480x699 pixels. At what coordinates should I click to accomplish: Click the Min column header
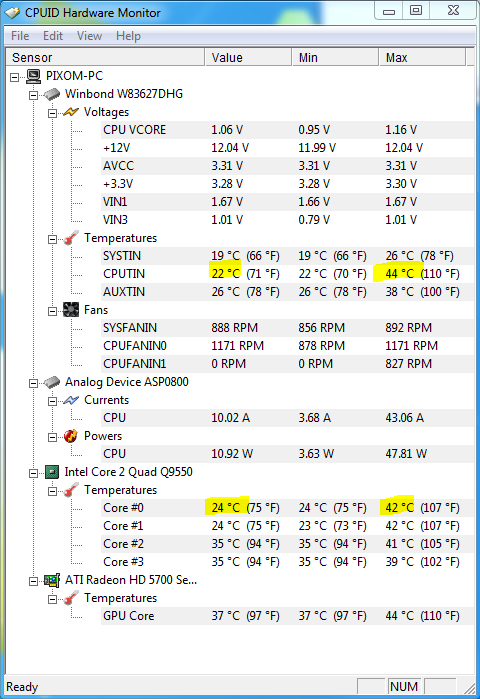(x=336, y=58)
